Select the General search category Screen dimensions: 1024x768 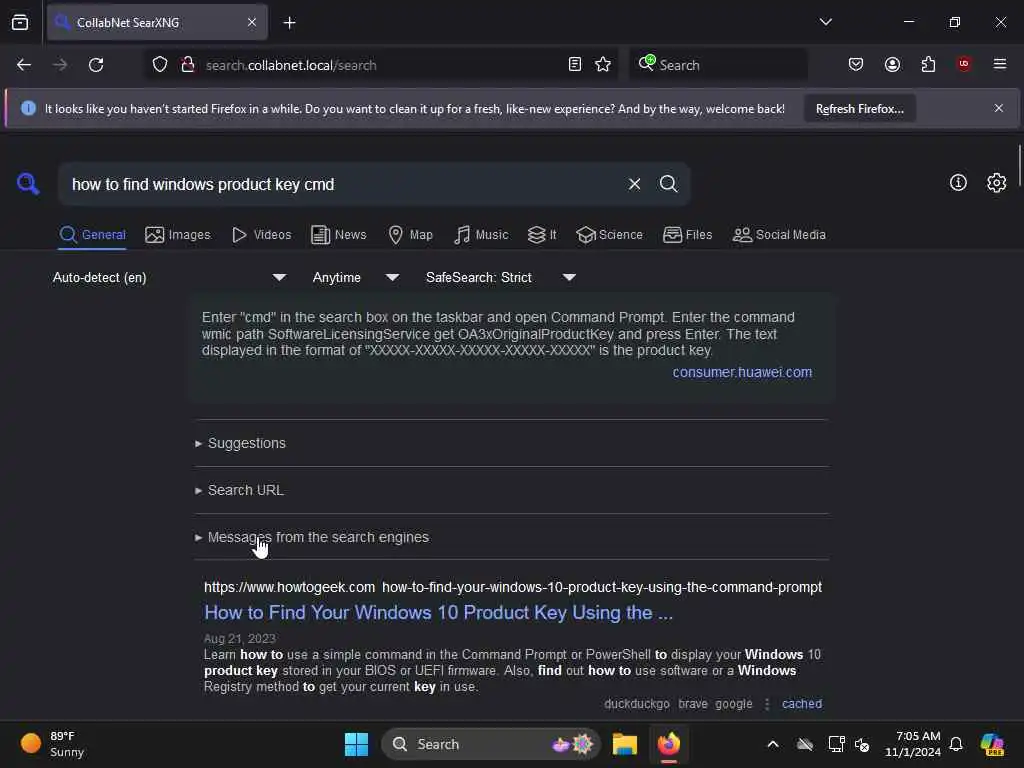pos(92,234)
